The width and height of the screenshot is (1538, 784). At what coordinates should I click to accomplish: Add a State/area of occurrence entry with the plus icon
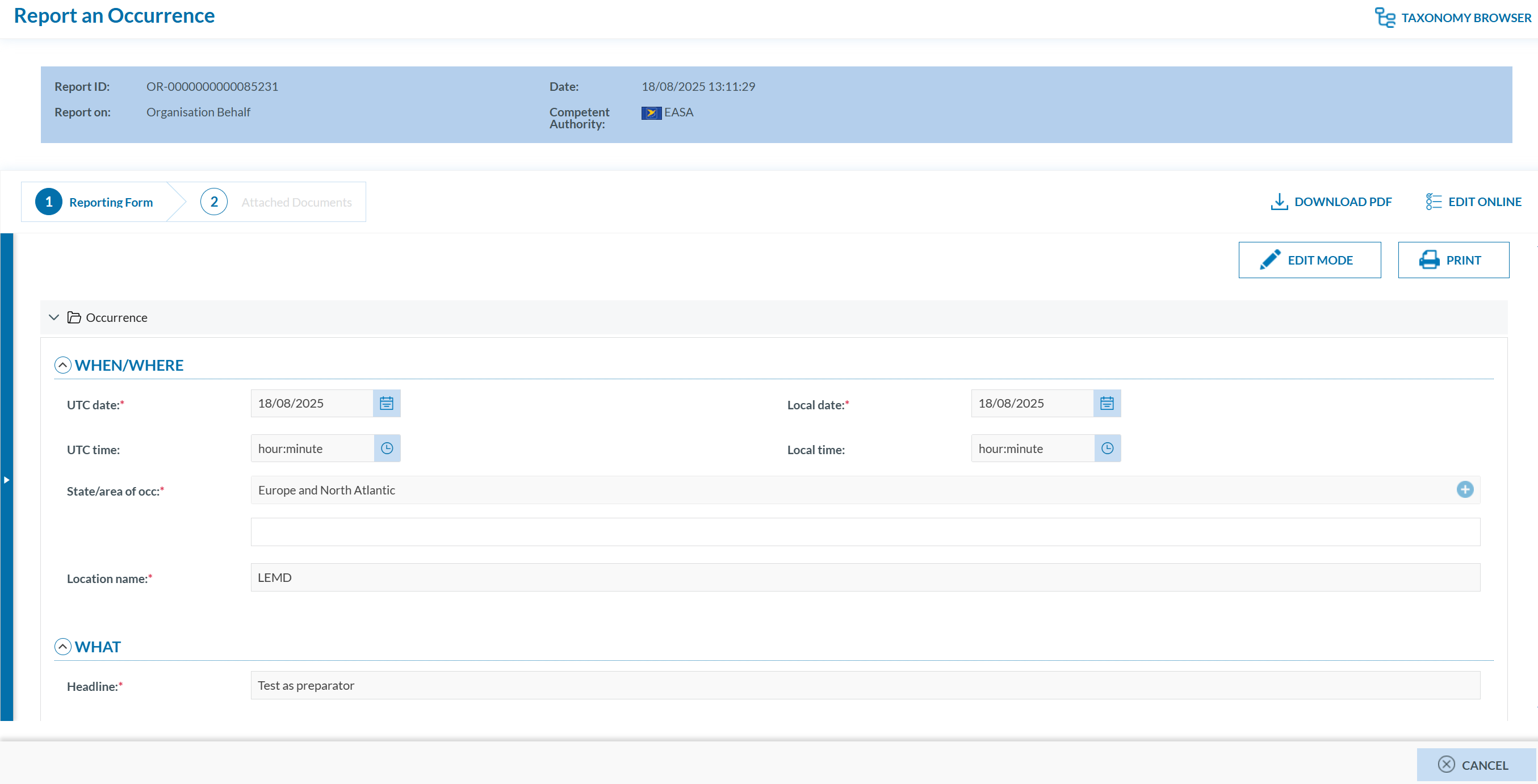point(1464,489)
